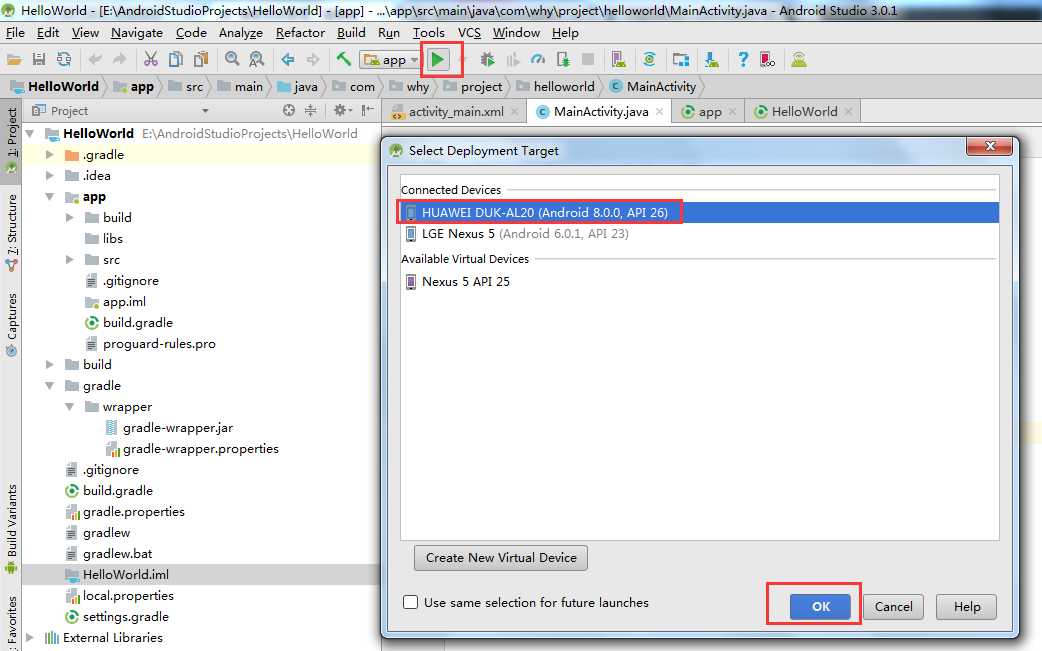Hide the Project panel with hide icon
1042x651 pixels.
(367, 111)
